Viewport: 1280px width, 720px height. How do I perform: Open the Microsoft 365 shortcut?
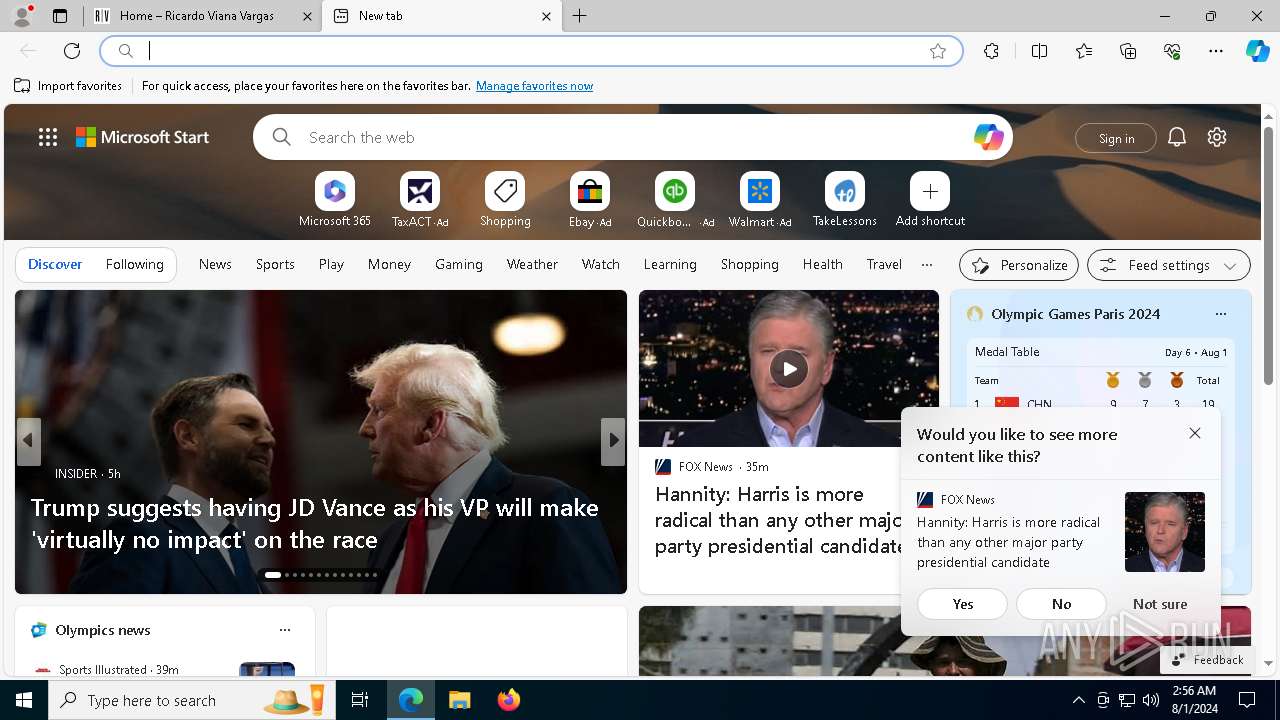[335, 201]
